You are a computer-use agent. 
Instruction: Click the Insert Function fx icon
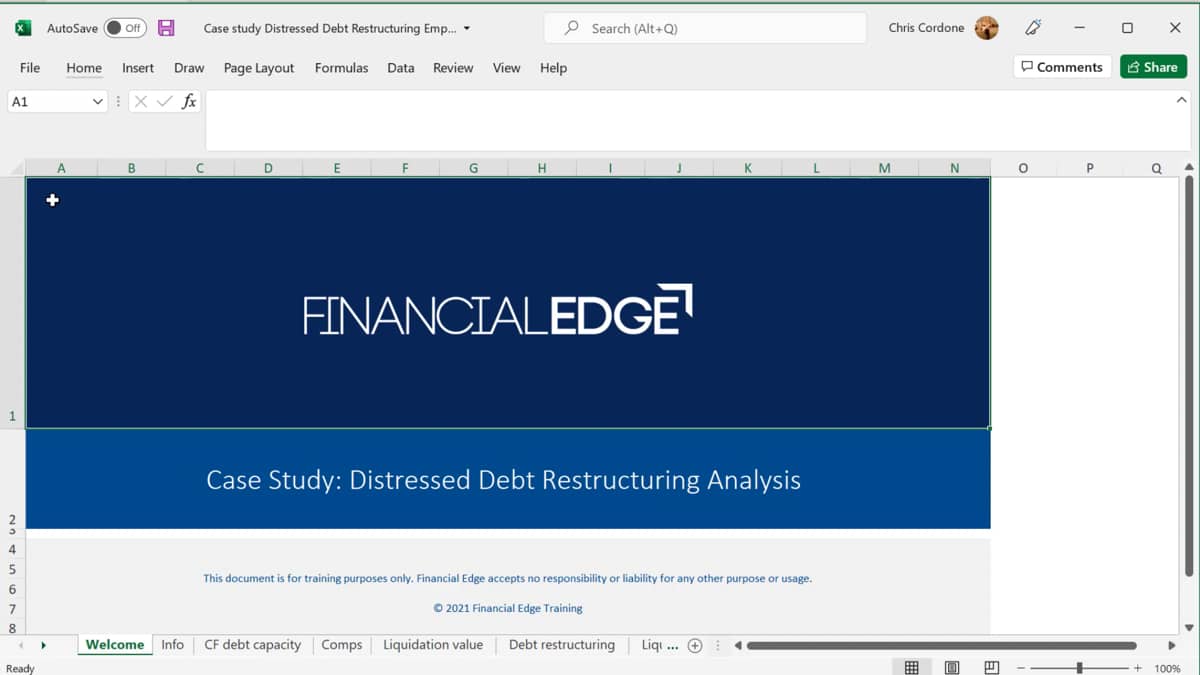(x=189, y=101)
